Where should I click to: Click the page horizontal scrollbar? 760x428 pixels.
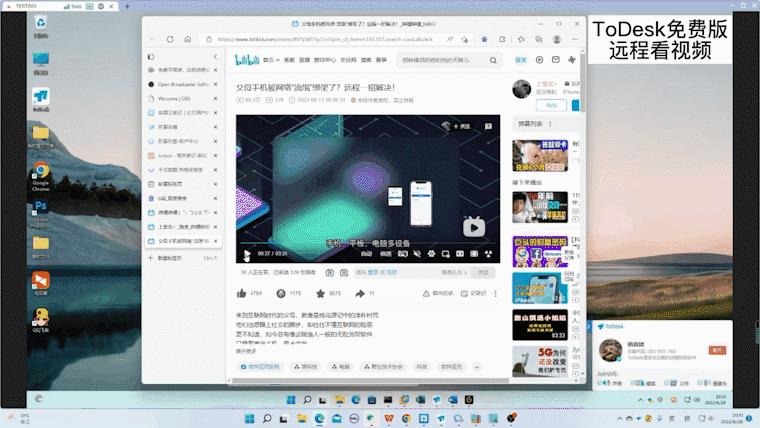370,381
